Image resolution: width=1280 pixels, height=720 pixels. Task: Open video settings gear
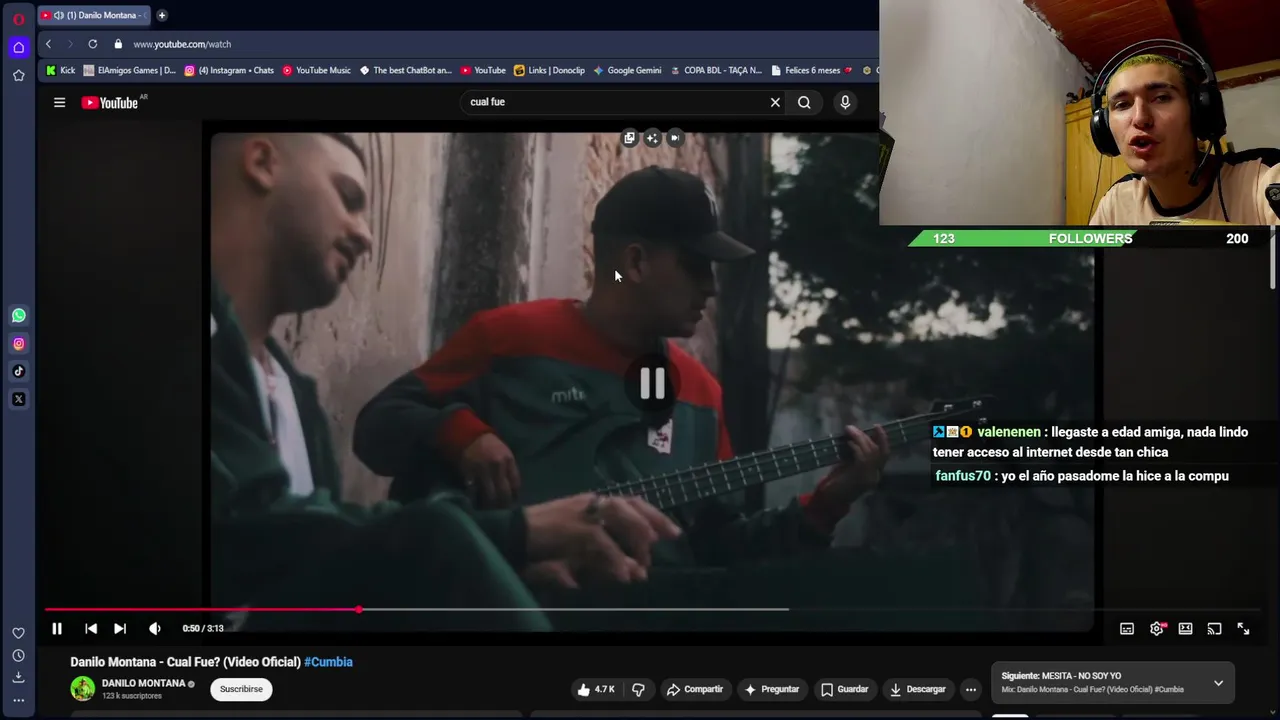[x=1157, y=628]
